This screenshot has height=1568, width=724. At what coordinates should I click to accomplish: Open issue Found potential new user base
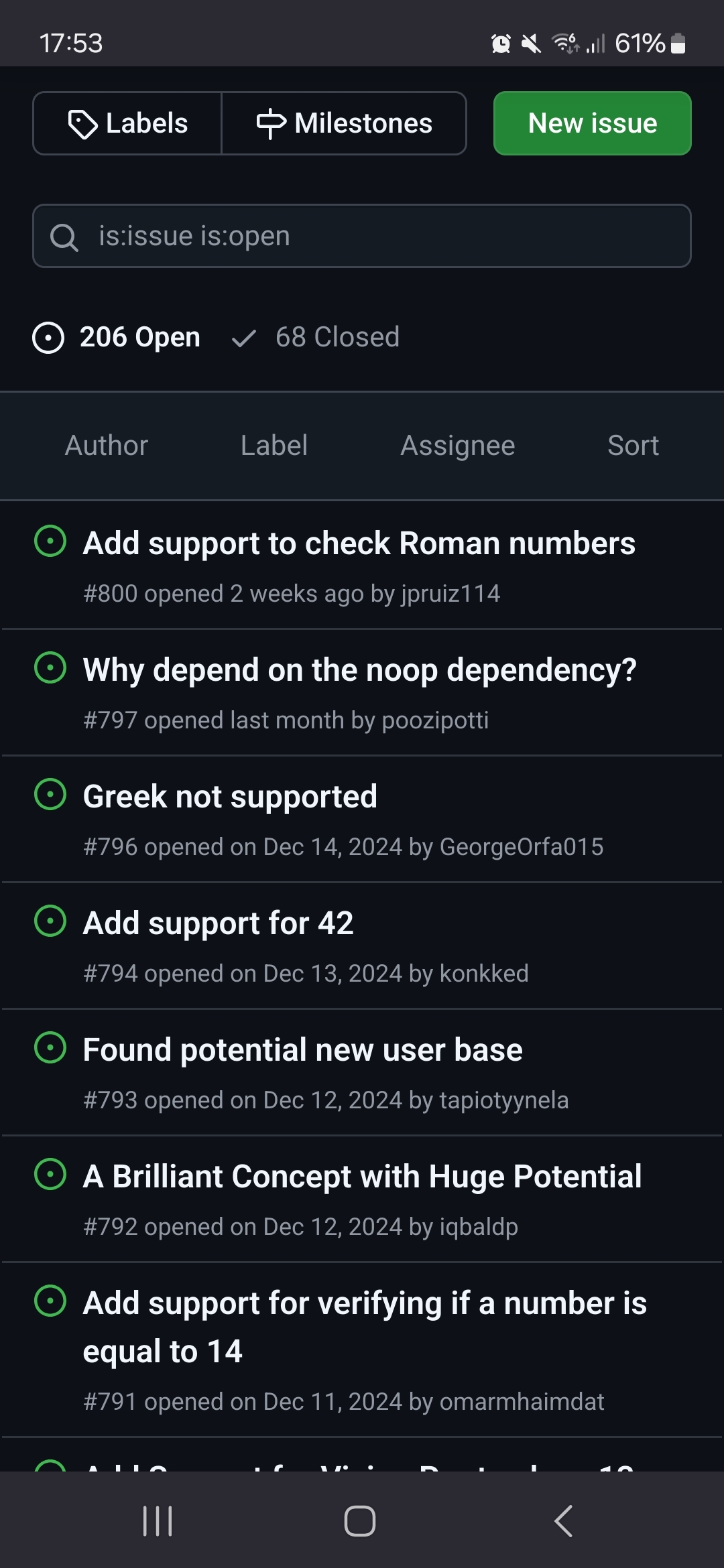tap(303, 1049)
